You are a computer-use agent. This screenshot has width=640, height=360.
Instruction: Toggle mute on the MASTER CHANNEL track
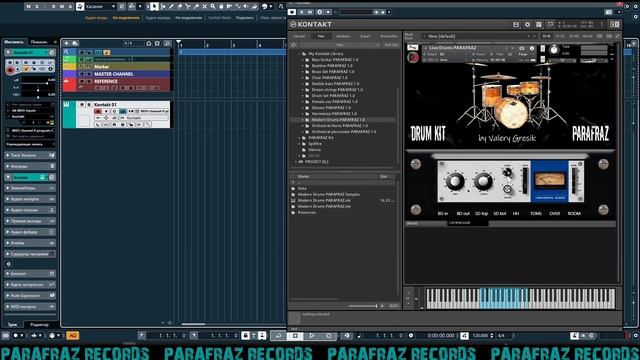coord(82,74)
